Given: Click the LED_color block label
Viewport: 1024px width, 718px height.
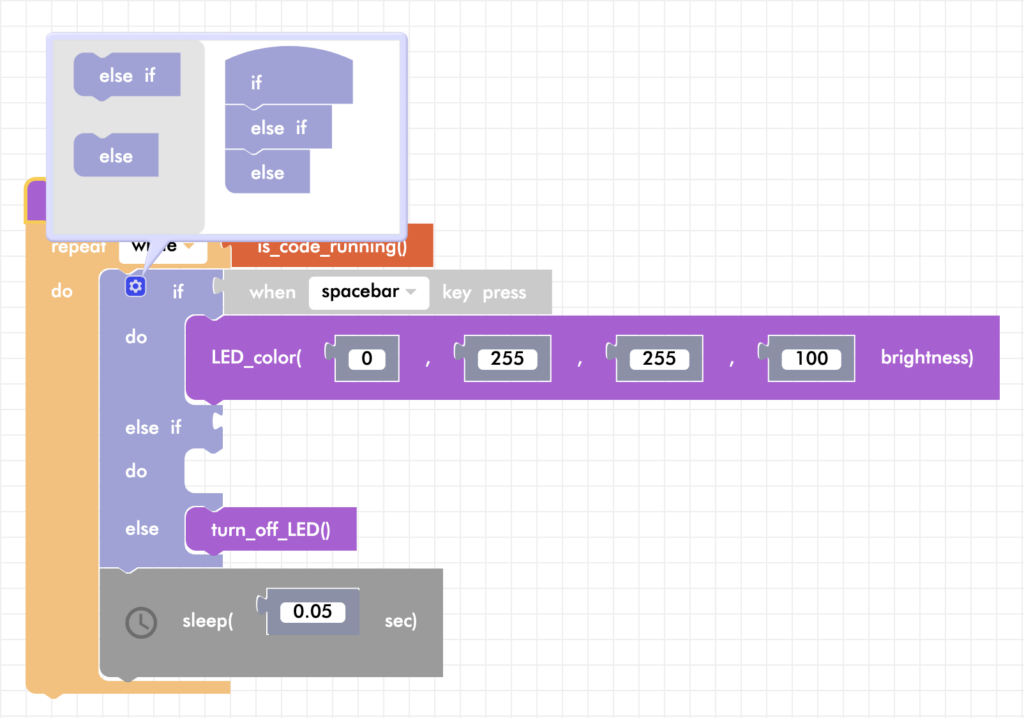Looking at the screenshot, I should click(256, 358).
